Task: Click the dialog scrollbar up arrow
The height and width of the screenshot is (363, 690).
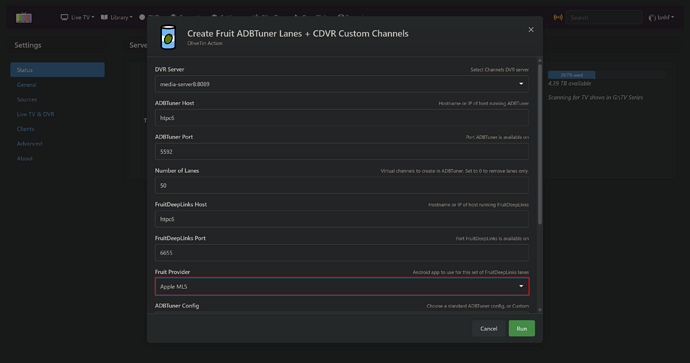Action: tap(540, 60)
